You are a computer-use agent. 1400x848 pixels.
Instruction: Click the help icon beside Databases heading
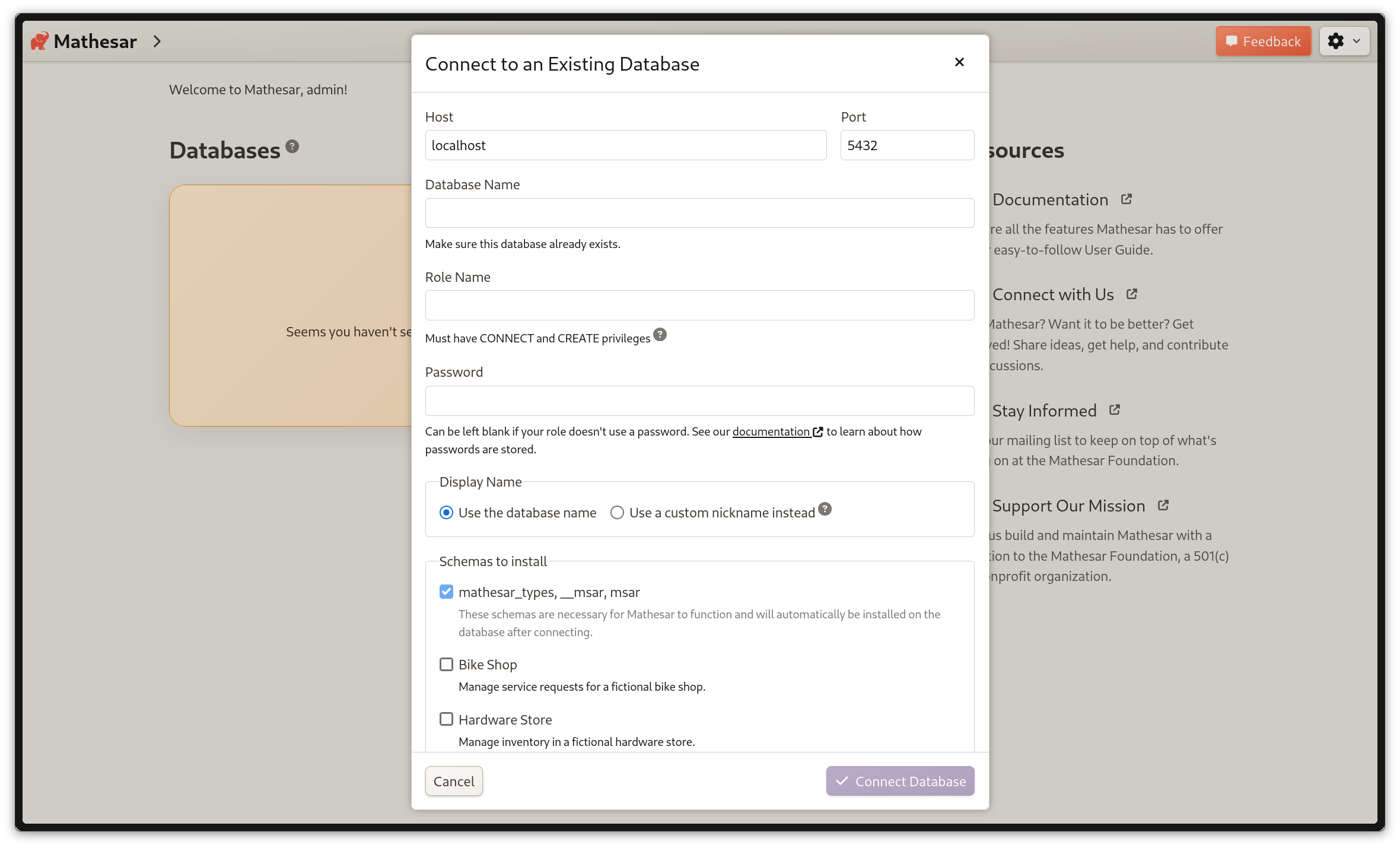(x=292, y=147)
